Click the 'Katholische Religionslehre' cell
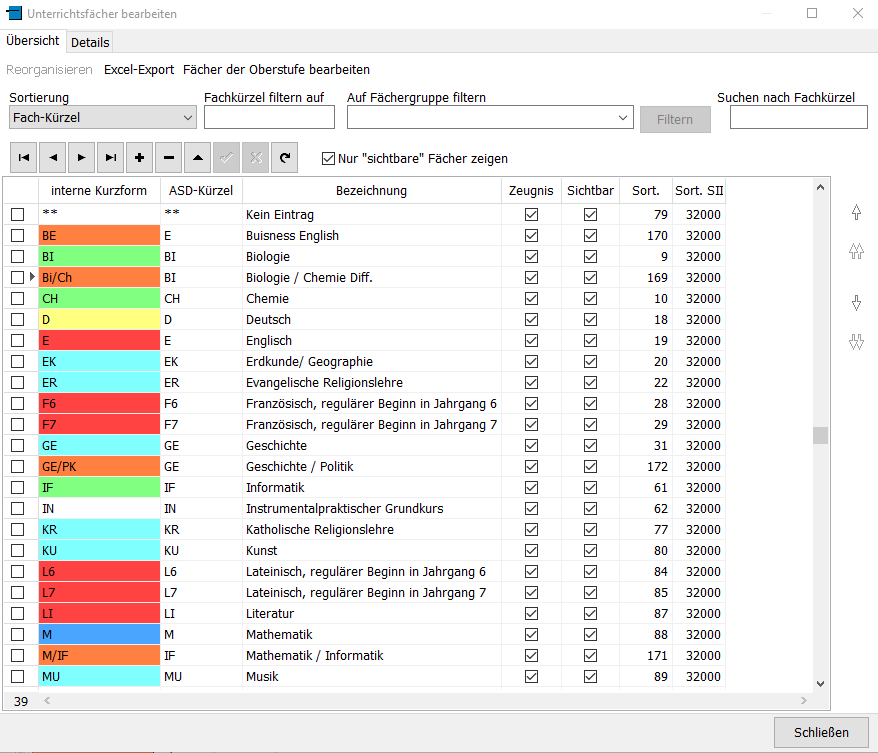Image resolution: width=878 pixels, height=753 pixels. tap(372, 530)
